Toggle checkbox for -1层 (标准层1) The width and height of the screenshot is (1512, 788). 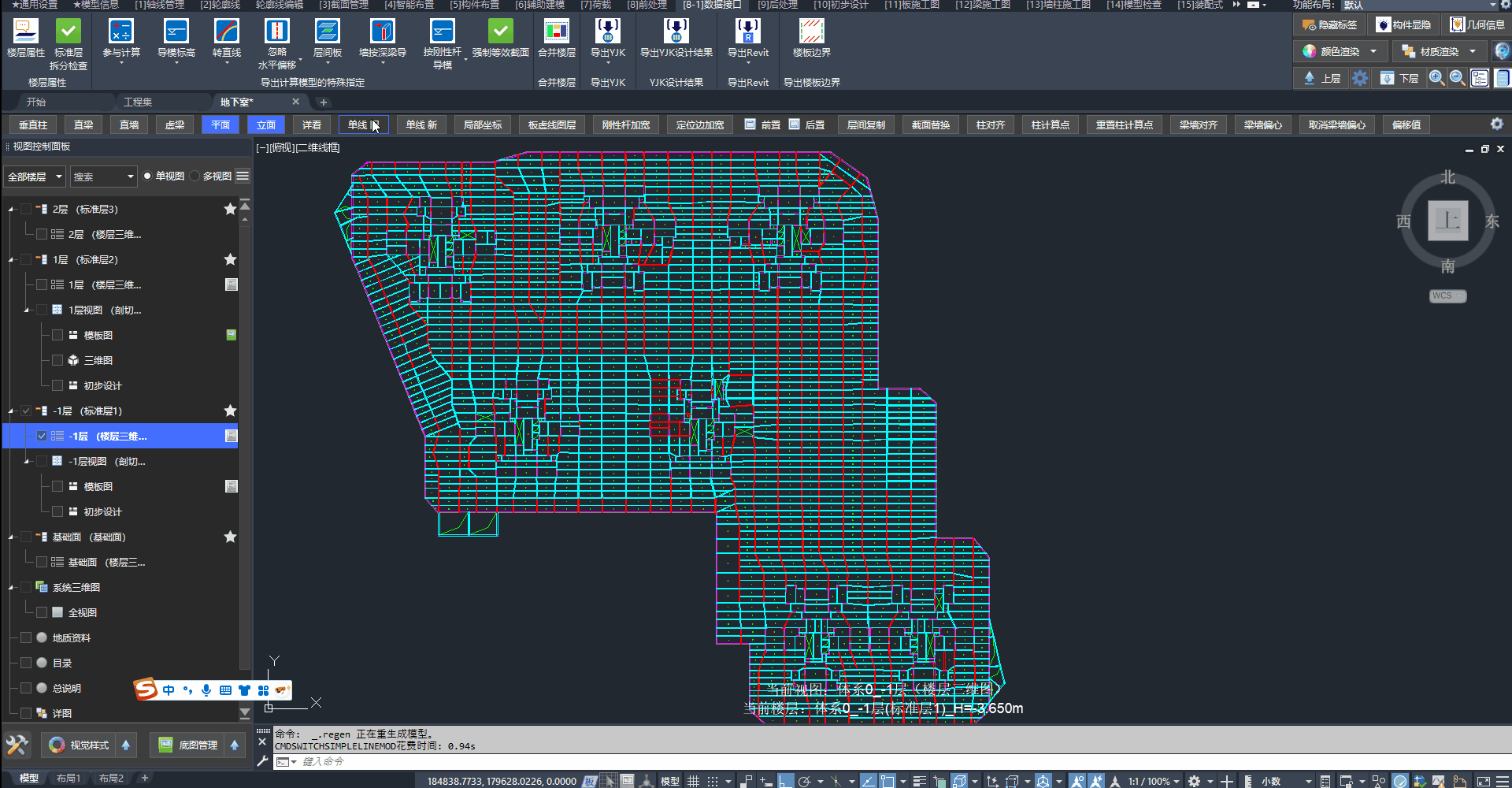[x=26, y=411]
